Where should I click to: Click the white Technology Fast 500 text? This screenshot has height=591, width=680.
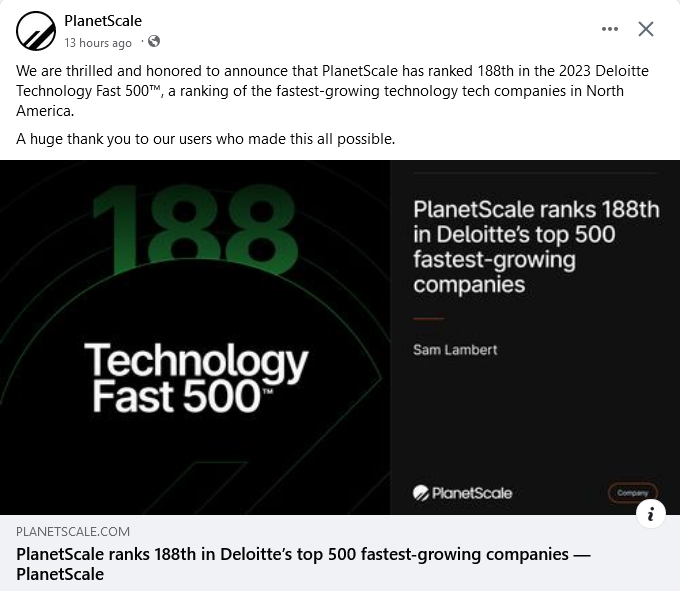pyautogui.click(x=195, y=377)
